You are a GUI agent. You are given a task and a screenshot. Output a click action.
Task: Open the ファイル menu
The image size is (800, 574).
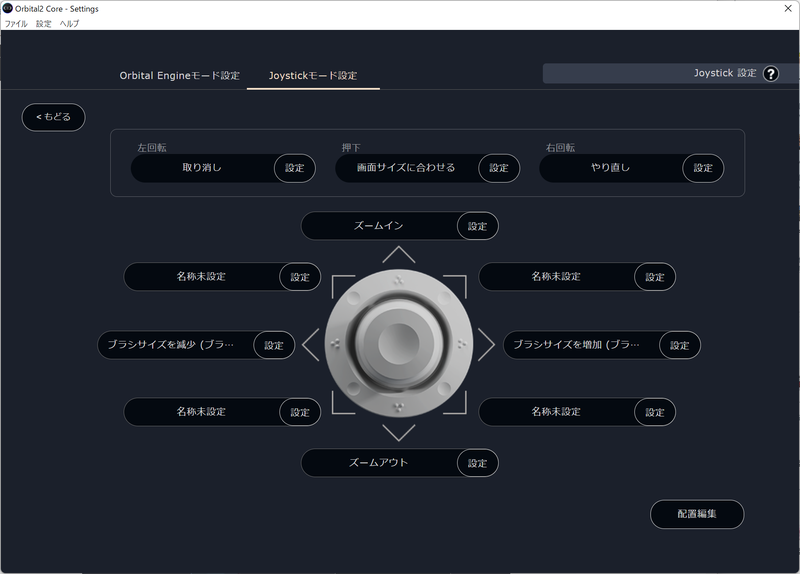(16, 23)
